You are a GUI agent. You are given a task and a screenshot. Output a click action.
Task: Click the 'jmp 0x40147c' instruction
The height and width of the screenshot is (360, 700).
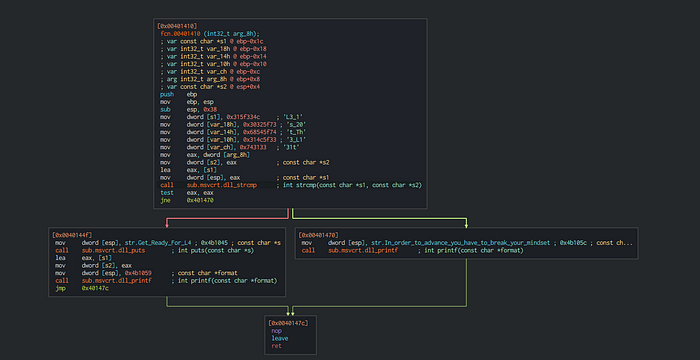[x=82, y=288]
